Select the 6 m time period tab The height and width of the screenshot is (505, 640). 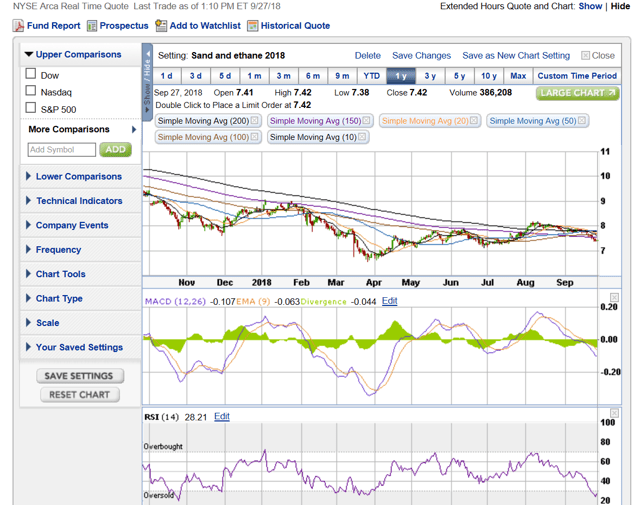[313, 76]
